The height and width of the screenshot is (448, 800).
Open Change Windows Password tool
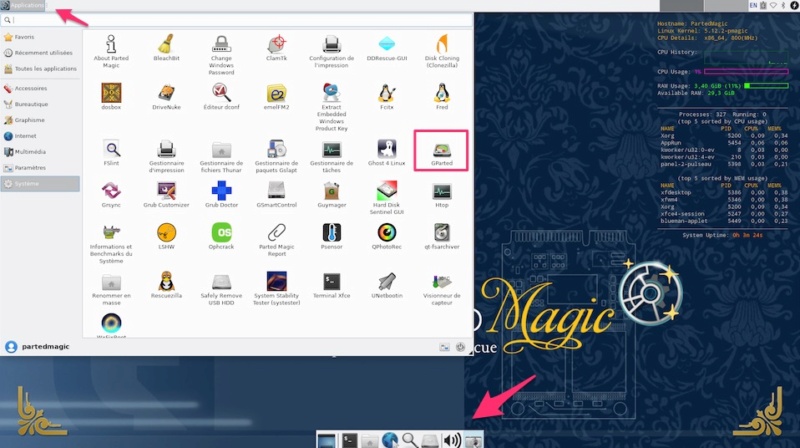(x=221, y=55)
